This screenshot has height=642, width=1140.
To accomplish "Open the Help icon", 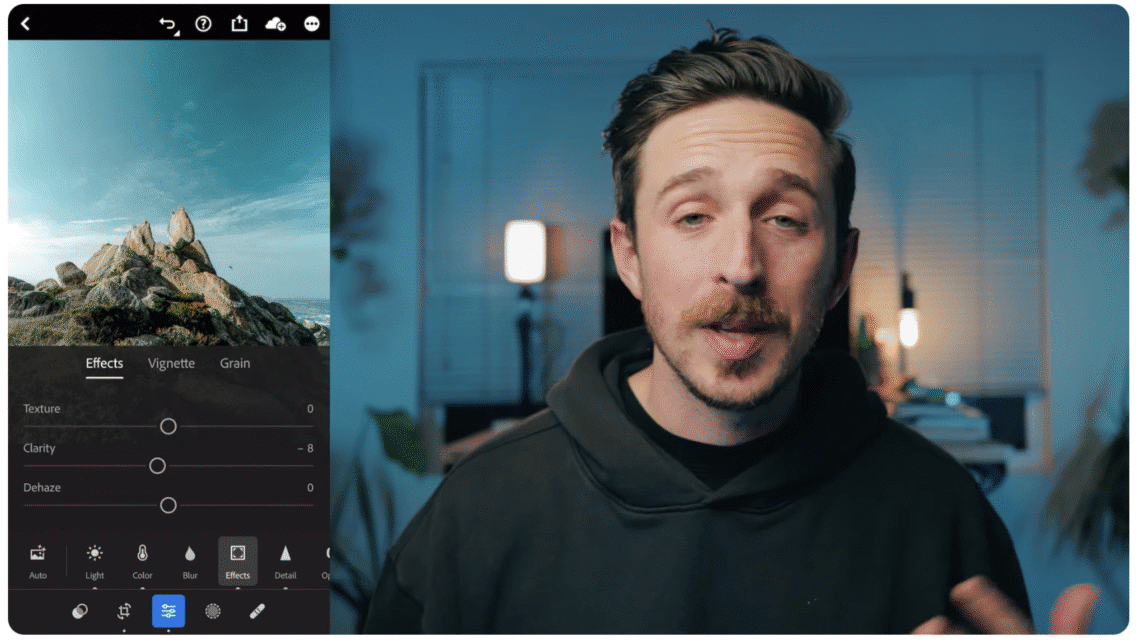I will pyautogui.click(x=203, y=23).
